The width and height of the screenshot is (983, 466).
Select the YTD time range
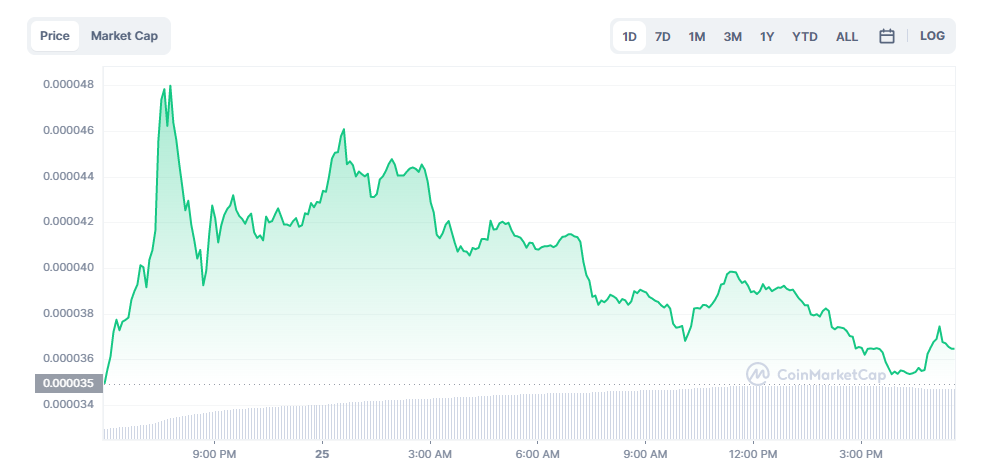click(x=804, y=36)
